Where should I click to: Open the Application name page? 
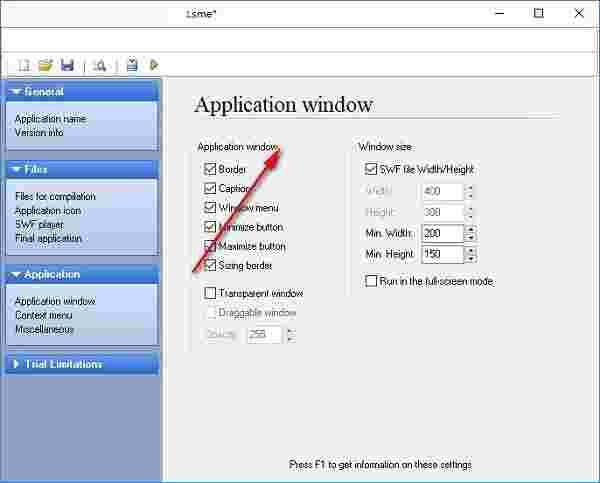click(x=51, y=119)
